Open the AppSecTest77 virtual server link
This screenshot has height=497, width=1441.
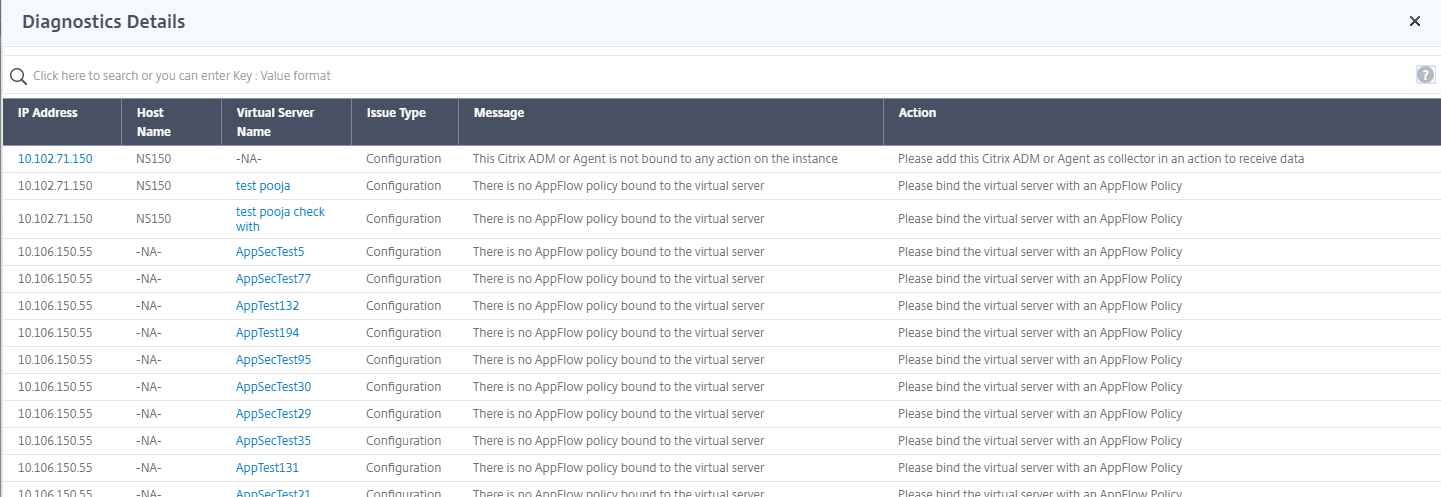[x=273, y=279]
